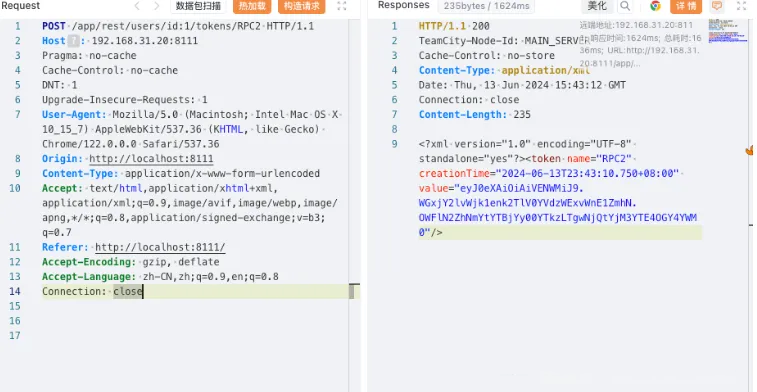This screenshot has height=392, width=757.
Task: Click Connection: close in response
Action: click(x=469, y=100)
